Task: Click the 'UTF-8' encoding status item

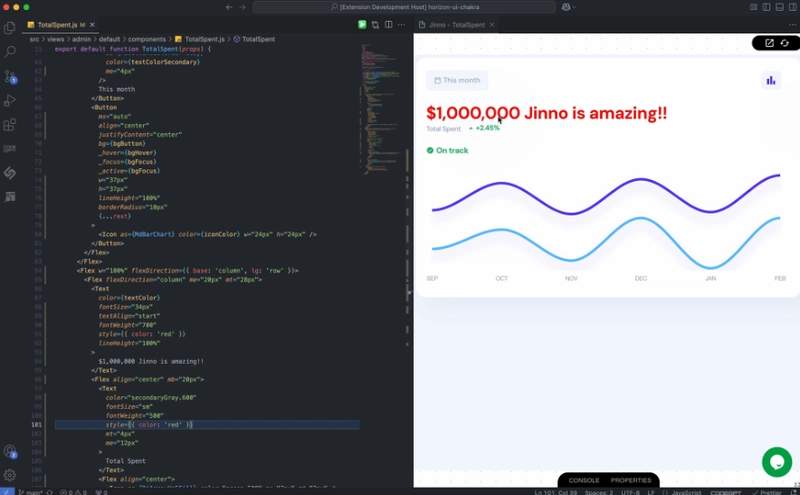Action: (x=630, y=492)
